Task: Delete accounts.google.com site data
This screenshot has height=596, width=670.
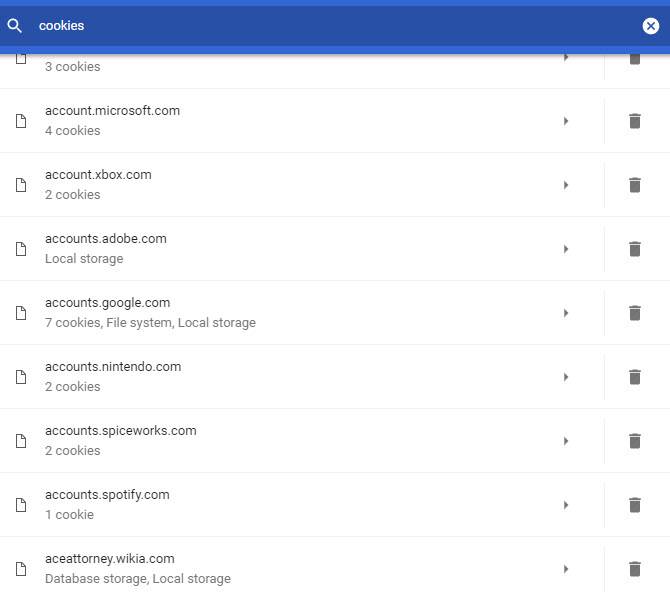Action: click(635, 313)
